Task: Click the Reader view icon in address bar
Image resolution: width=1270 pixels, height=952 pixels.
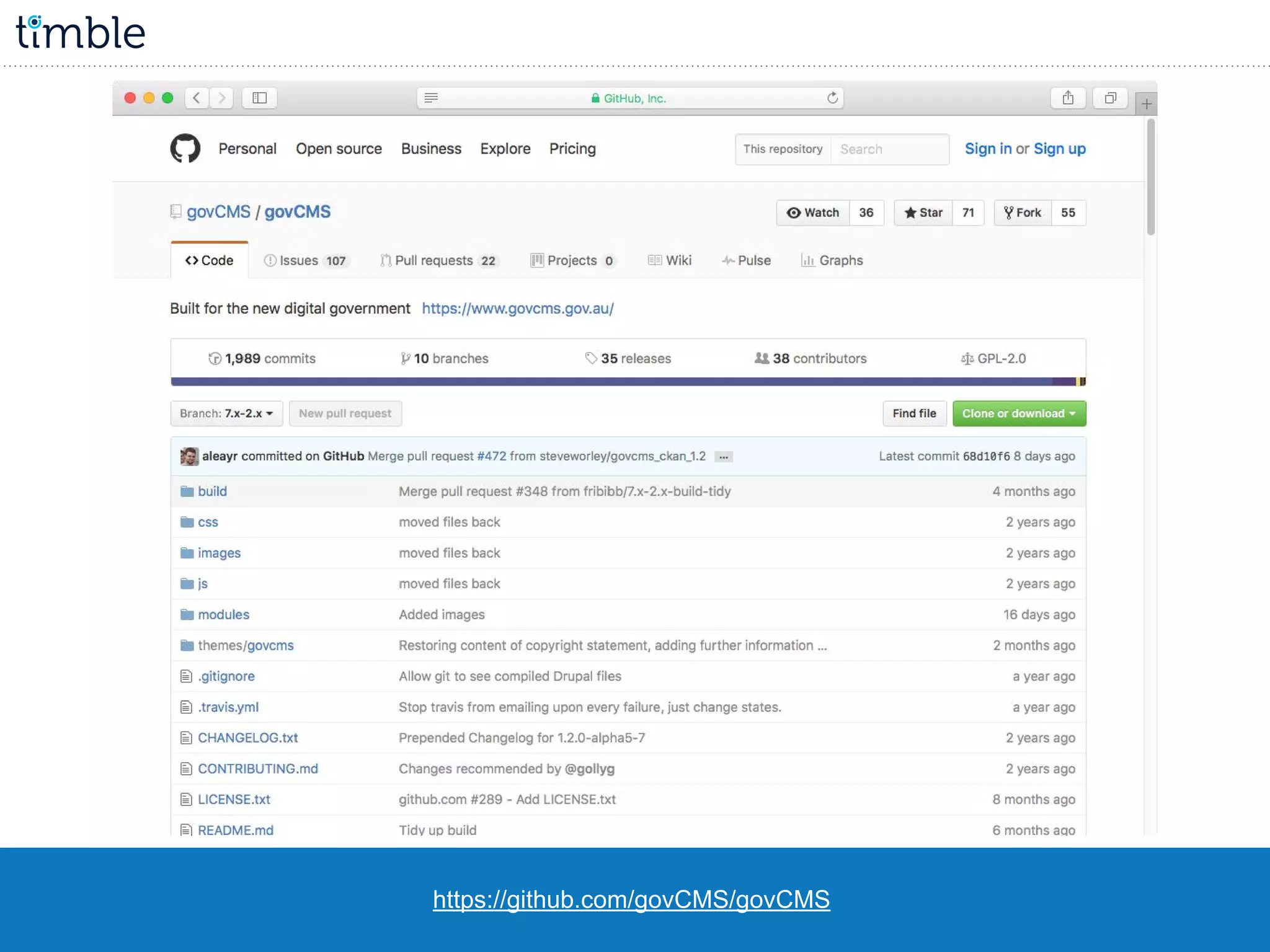Action: coord(431,98)
